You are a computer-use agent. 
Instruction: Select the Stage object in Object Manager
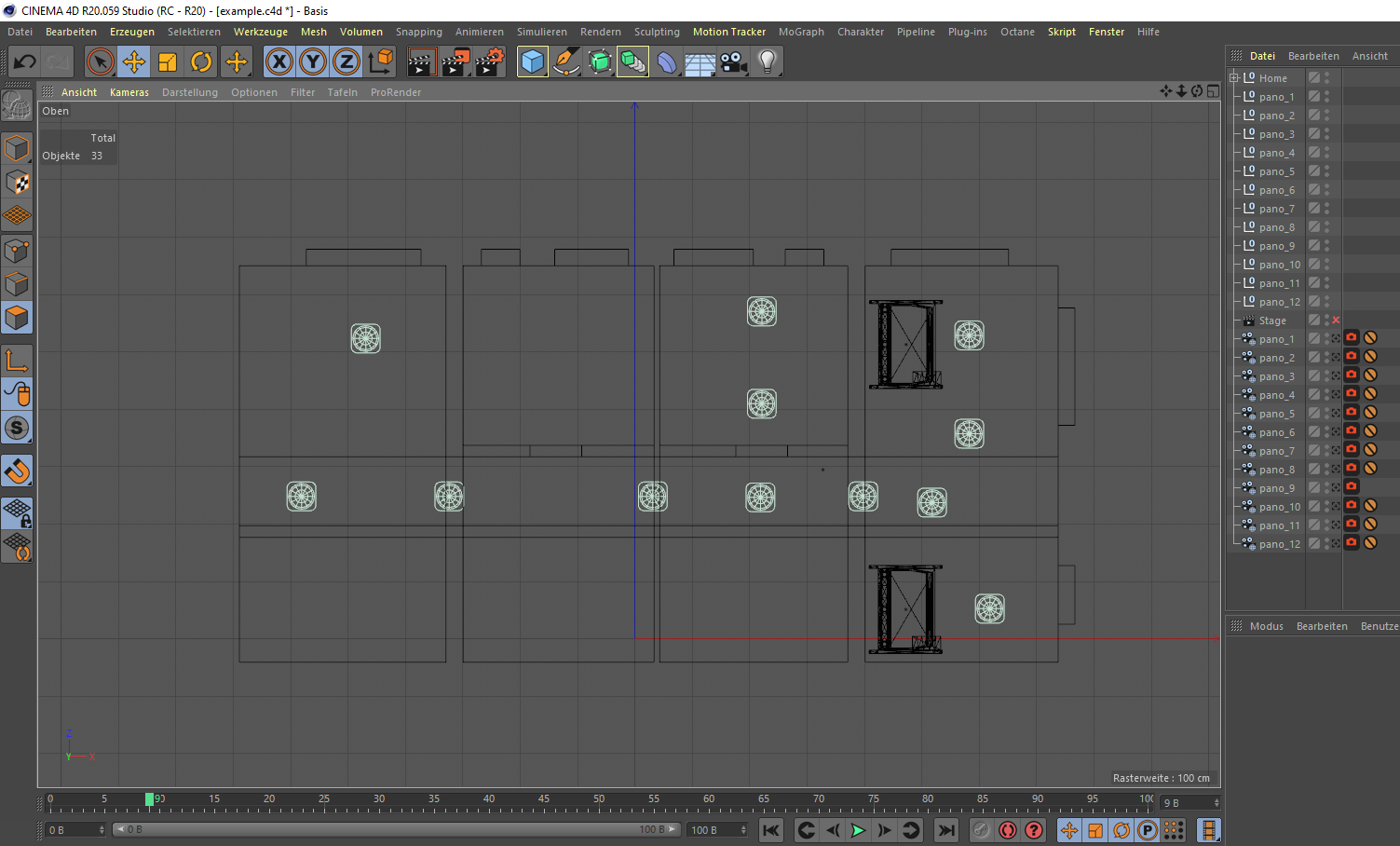coord(1272,321)
